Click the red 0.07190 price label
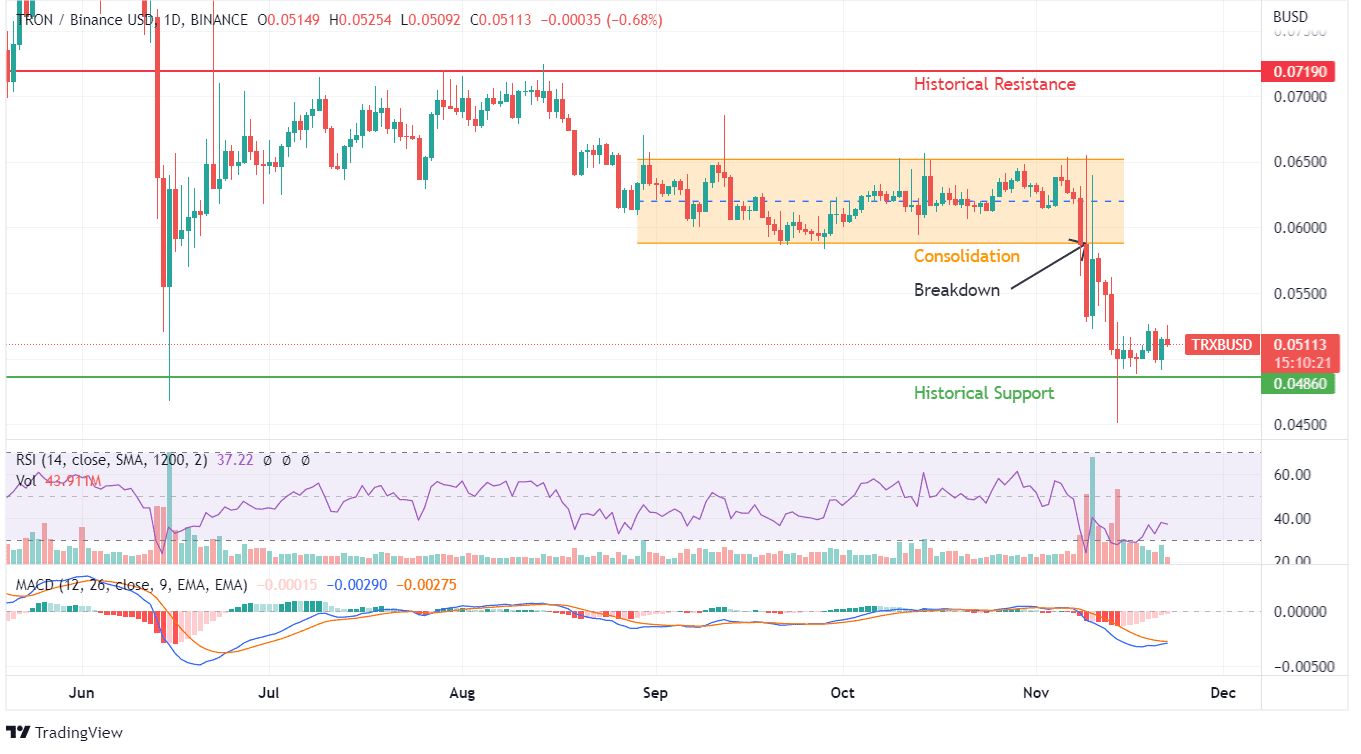The width and height of the screenshot is (1361, 754). coord(1300,72)
